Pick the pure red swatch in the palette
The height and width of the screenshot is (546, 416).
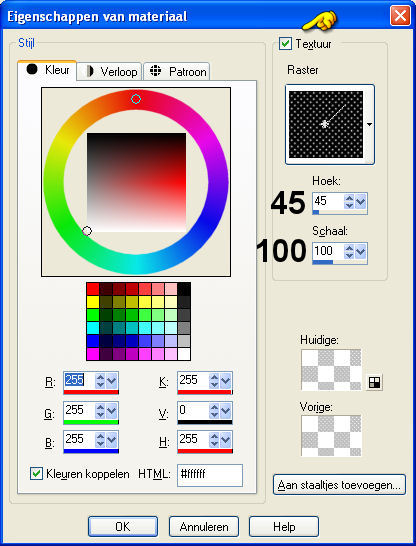pos(93,289)
